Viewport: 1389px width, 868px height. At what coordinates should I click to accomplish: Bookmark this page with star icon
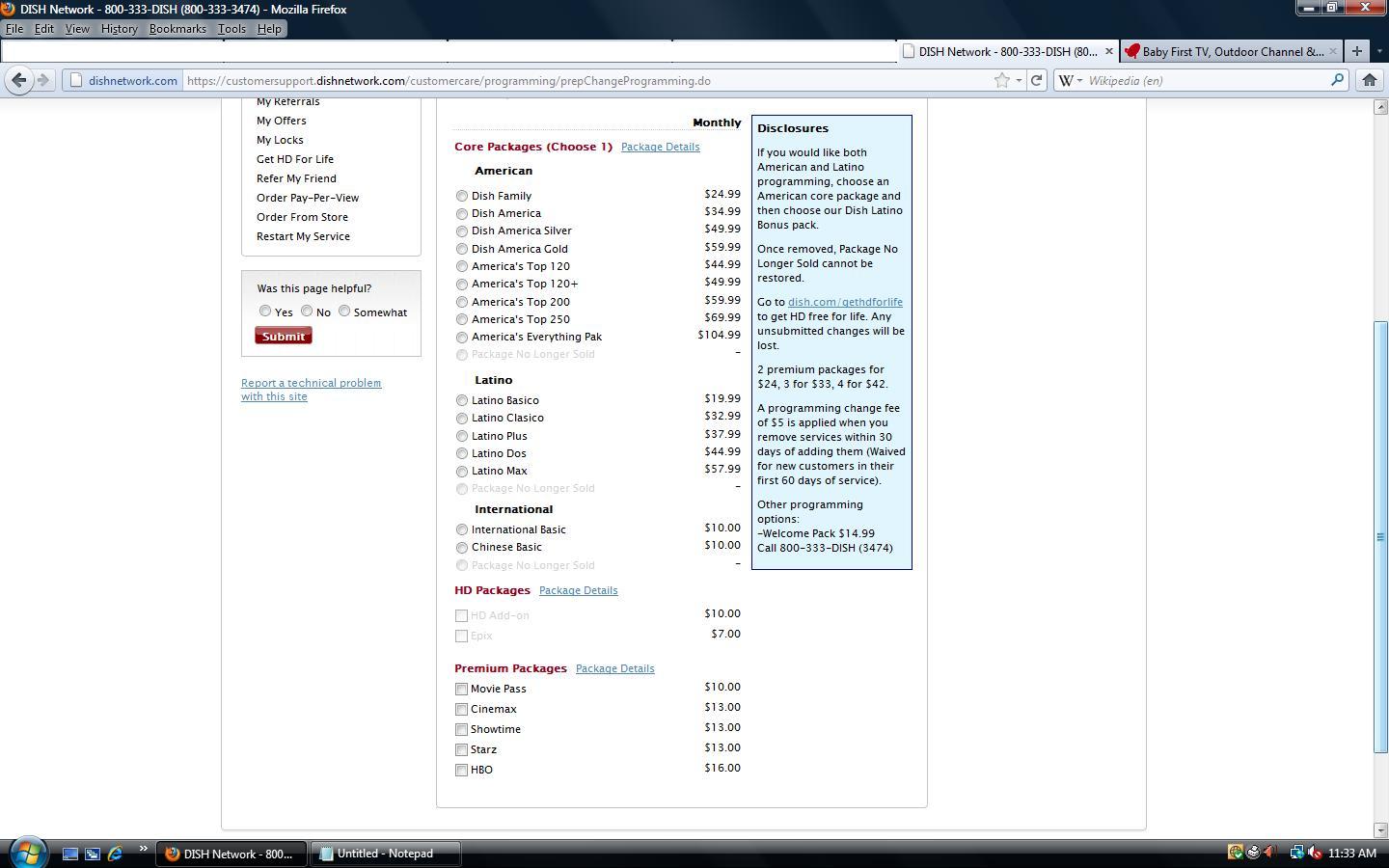tap(1002, 80)
